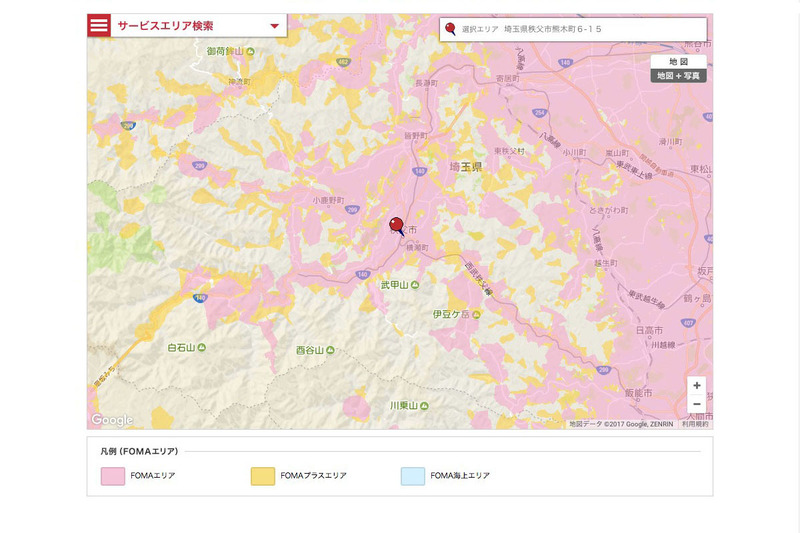Click the 長瀞町 town label on map
The height and width of the screenshot is (533, 800).
(x=427, y=83)
